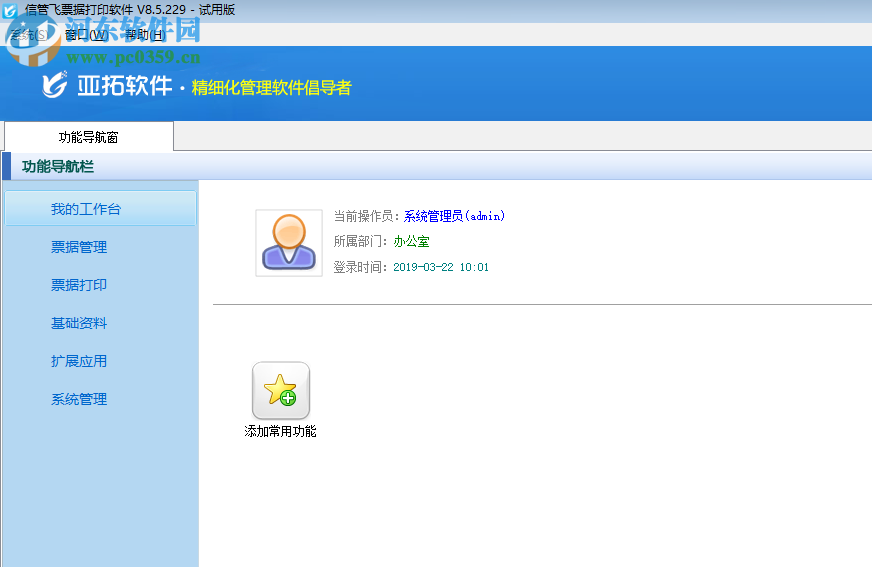Click the operator avatar picture
The height and width of the screenshot is (567, 872).
(x=289, y=243)
